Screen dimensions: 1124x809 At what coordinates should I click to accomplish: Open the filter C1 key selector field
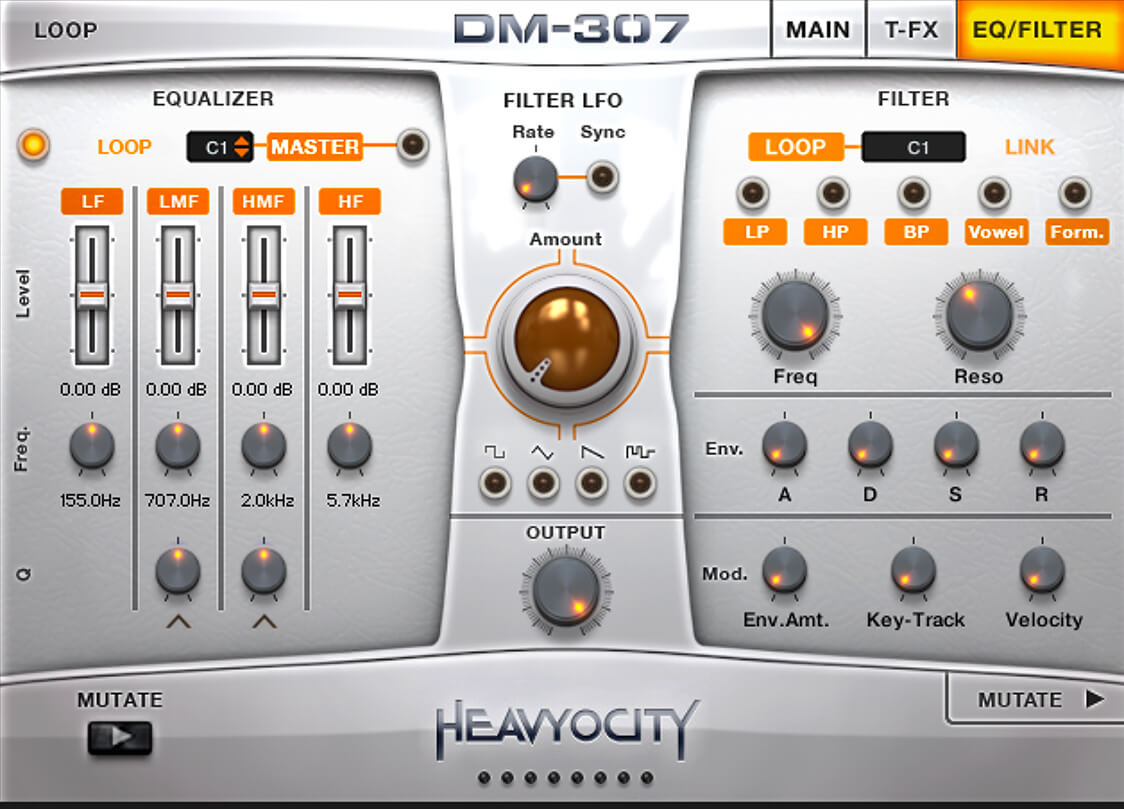pyautogui.click(x=913, y=147)
